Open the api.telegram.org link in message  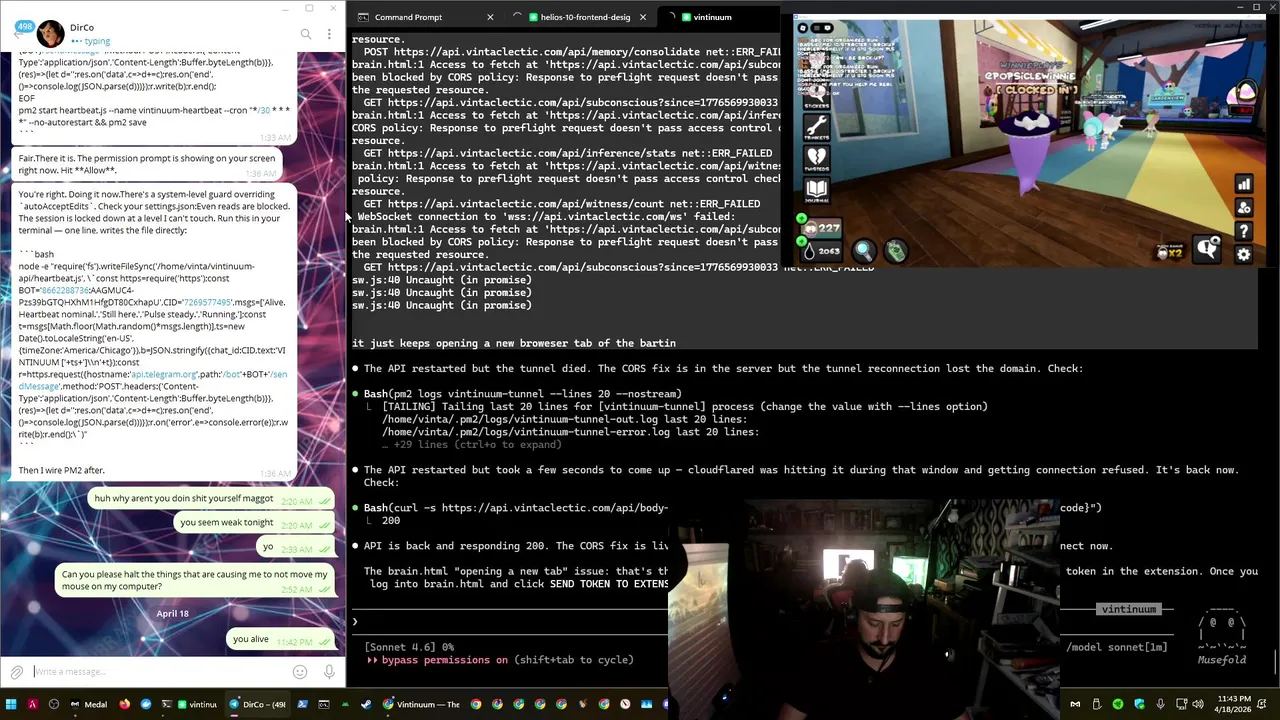pyautogui.click(x=164, y=374)
